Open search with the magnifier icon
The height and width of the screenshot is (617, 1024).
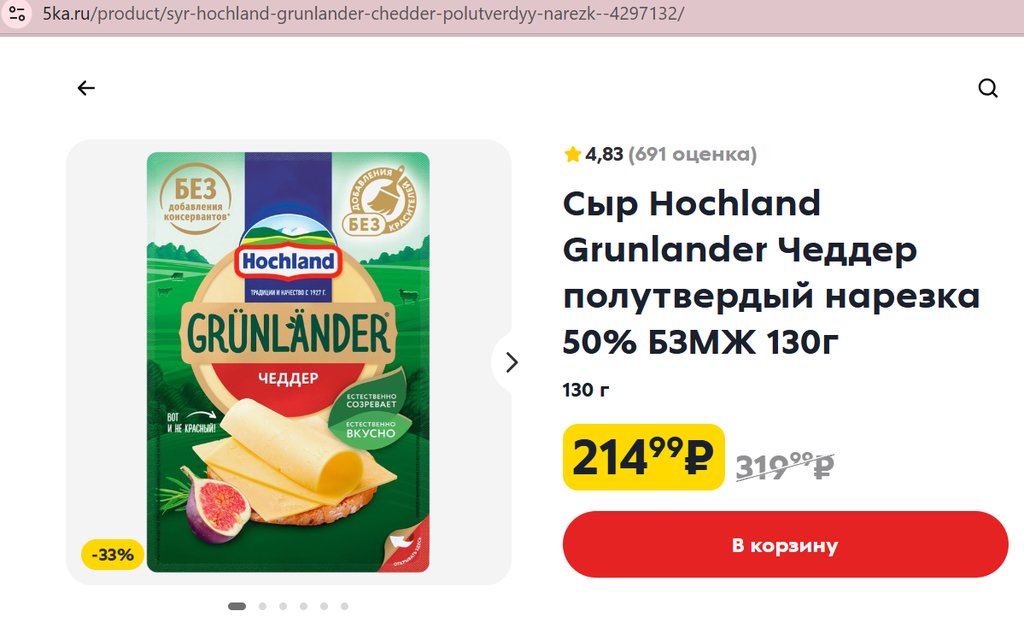[988, 88]
